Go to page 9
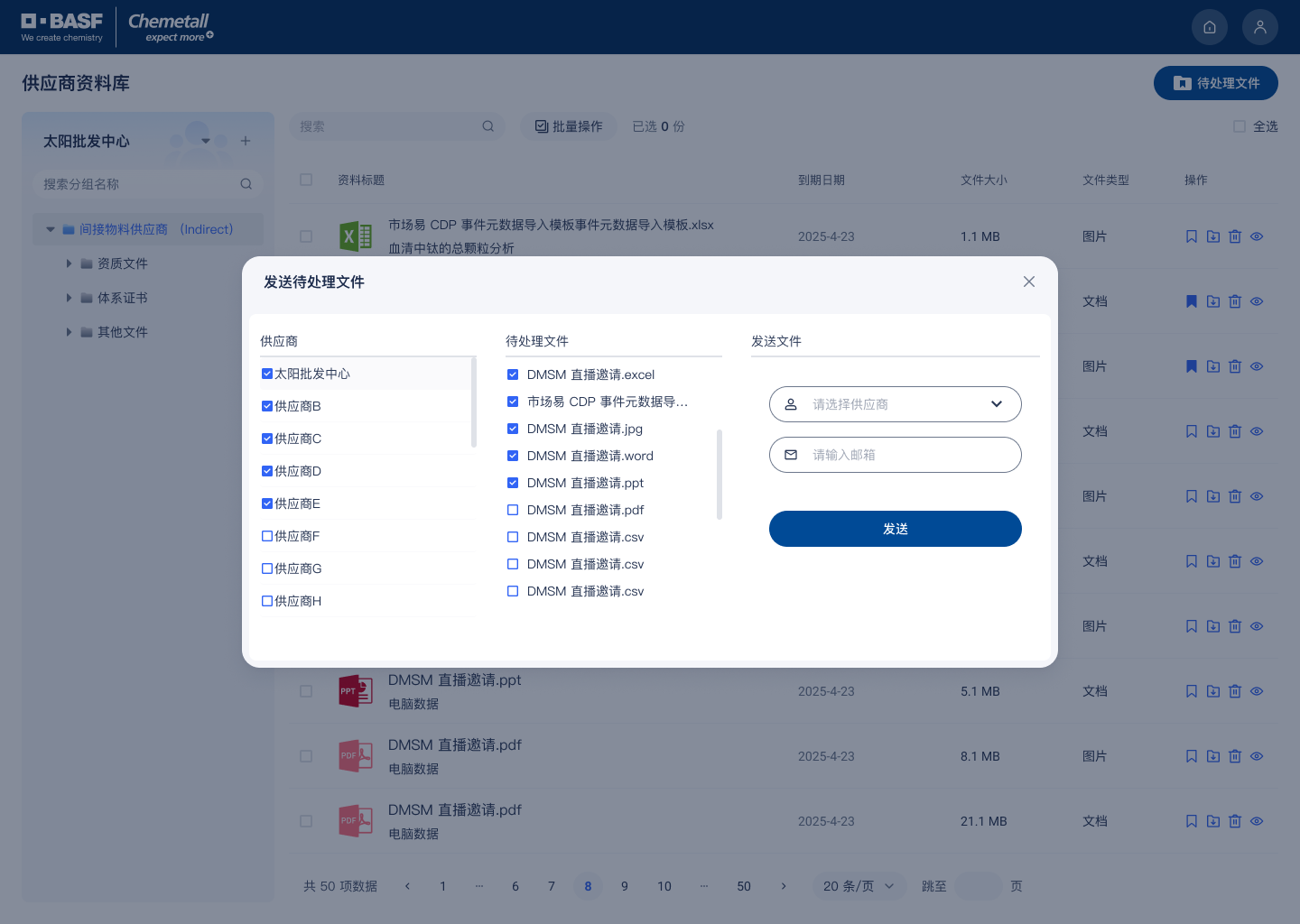The height and width of the screenshot is (924, 1300). point(625,886)
